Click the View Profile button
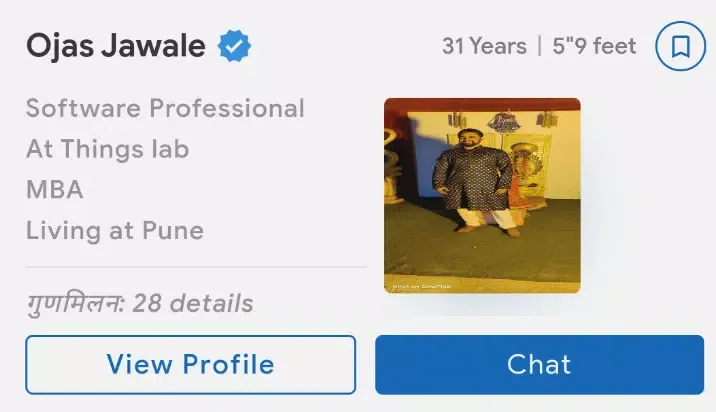Screen dimensions: 716x412 (x=190, y=364)
